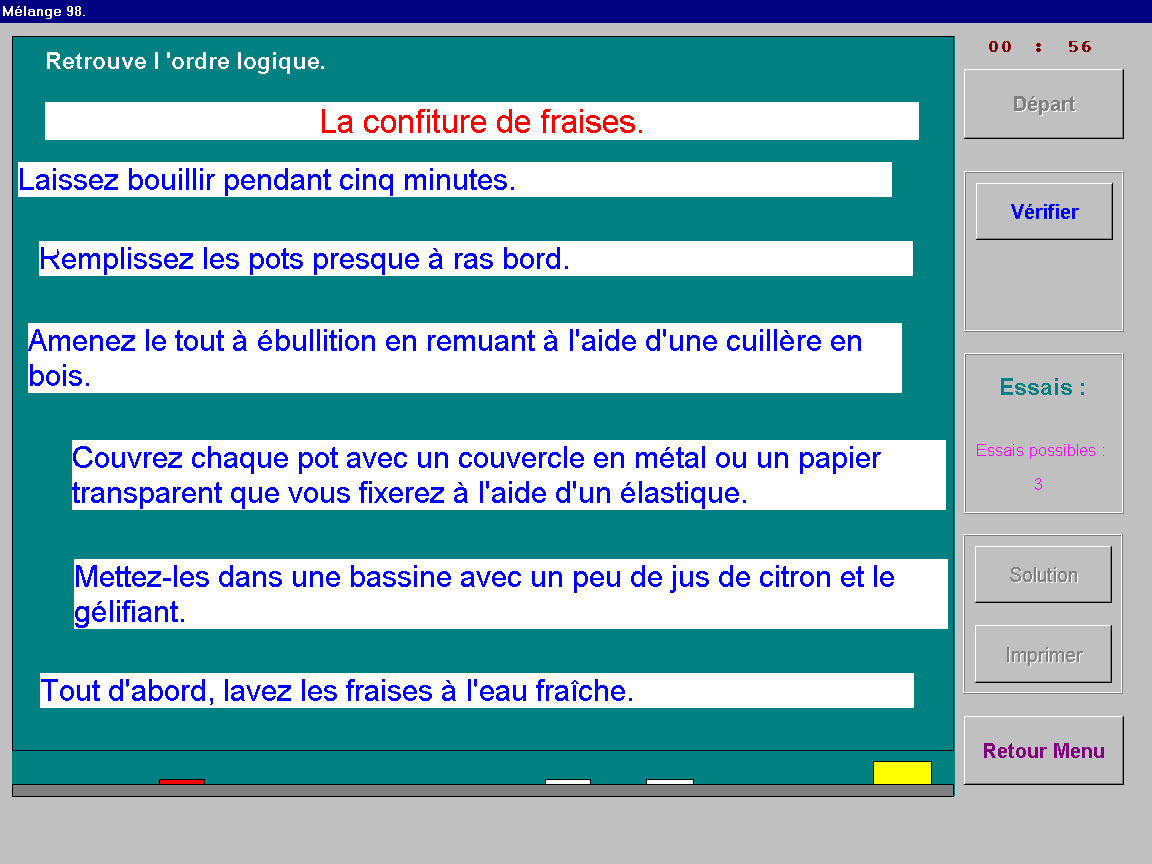Click the 'Retrouve l'ordre logique' instruction text
This screenshot has height=864, width=1152.
pos(185,61)
